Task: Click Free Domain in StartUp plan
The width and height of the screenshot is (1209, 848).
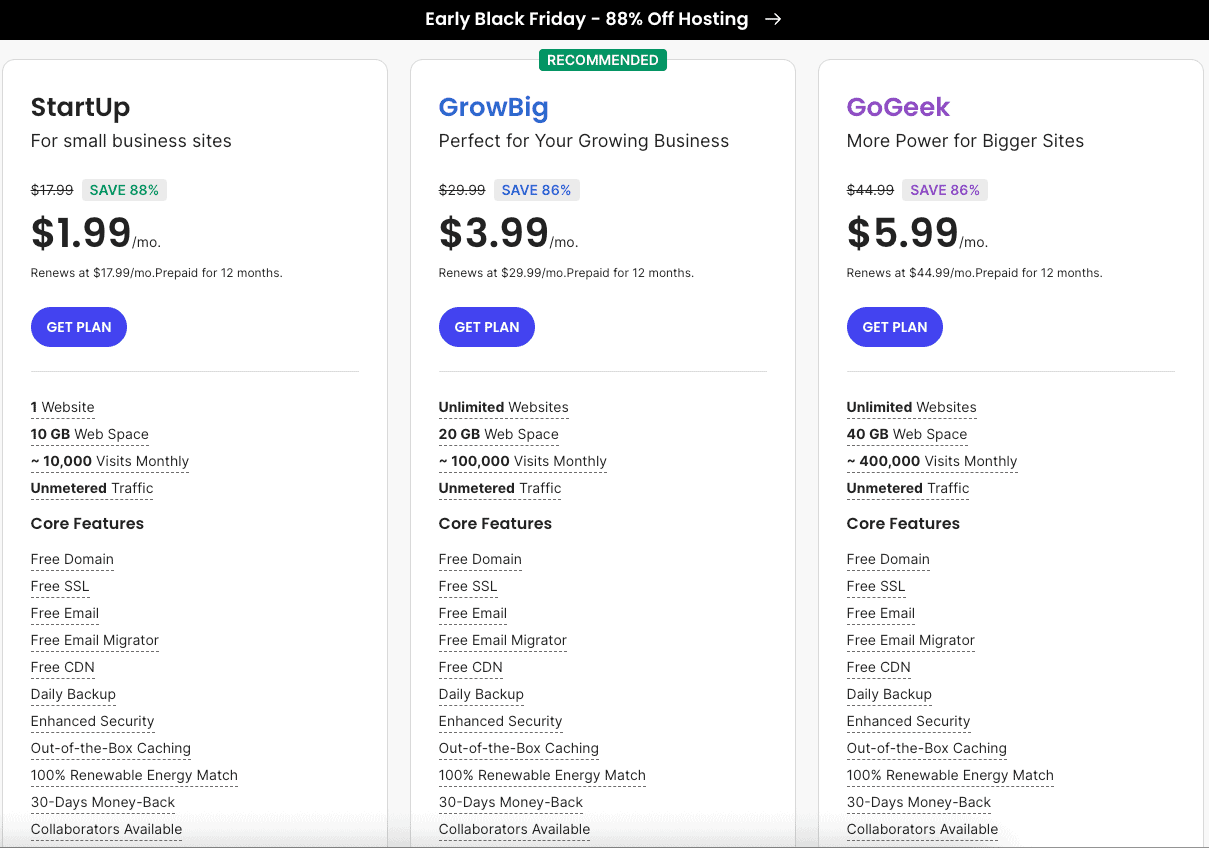Action: coord(72,559)
